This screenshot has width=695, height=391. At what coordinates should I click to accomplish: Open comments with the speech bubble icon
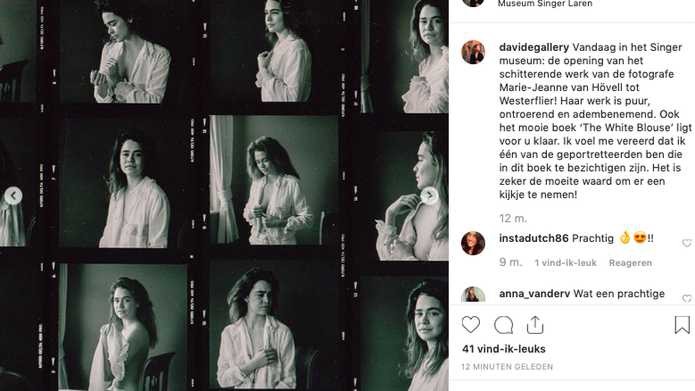tap(504, 325)
